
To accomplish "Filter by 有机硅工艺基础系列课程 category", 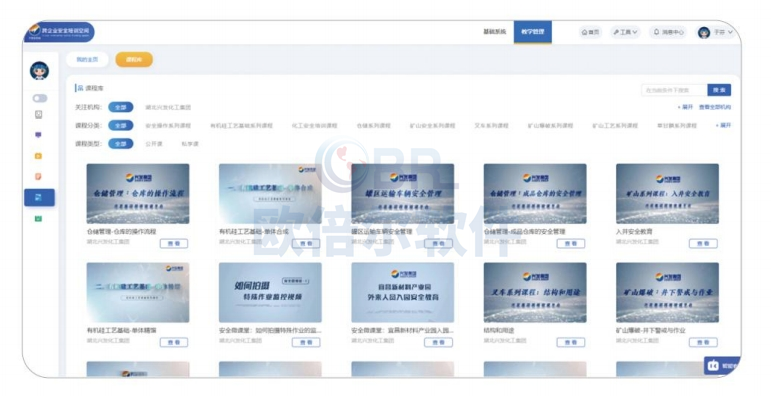I will pos(241,126).
